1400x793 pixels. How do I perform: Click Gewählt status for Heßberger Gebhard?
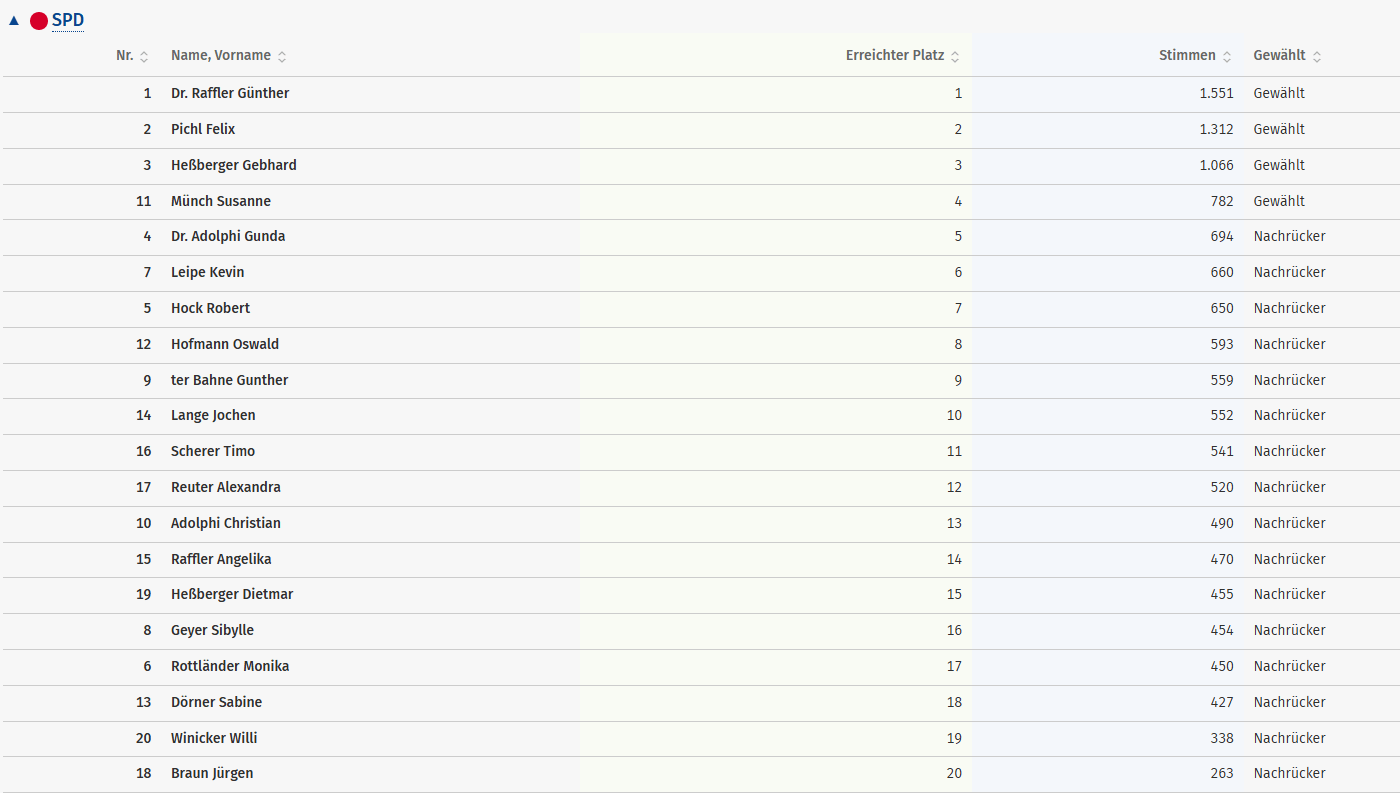pyautogui.click(x=1279, y=166)
